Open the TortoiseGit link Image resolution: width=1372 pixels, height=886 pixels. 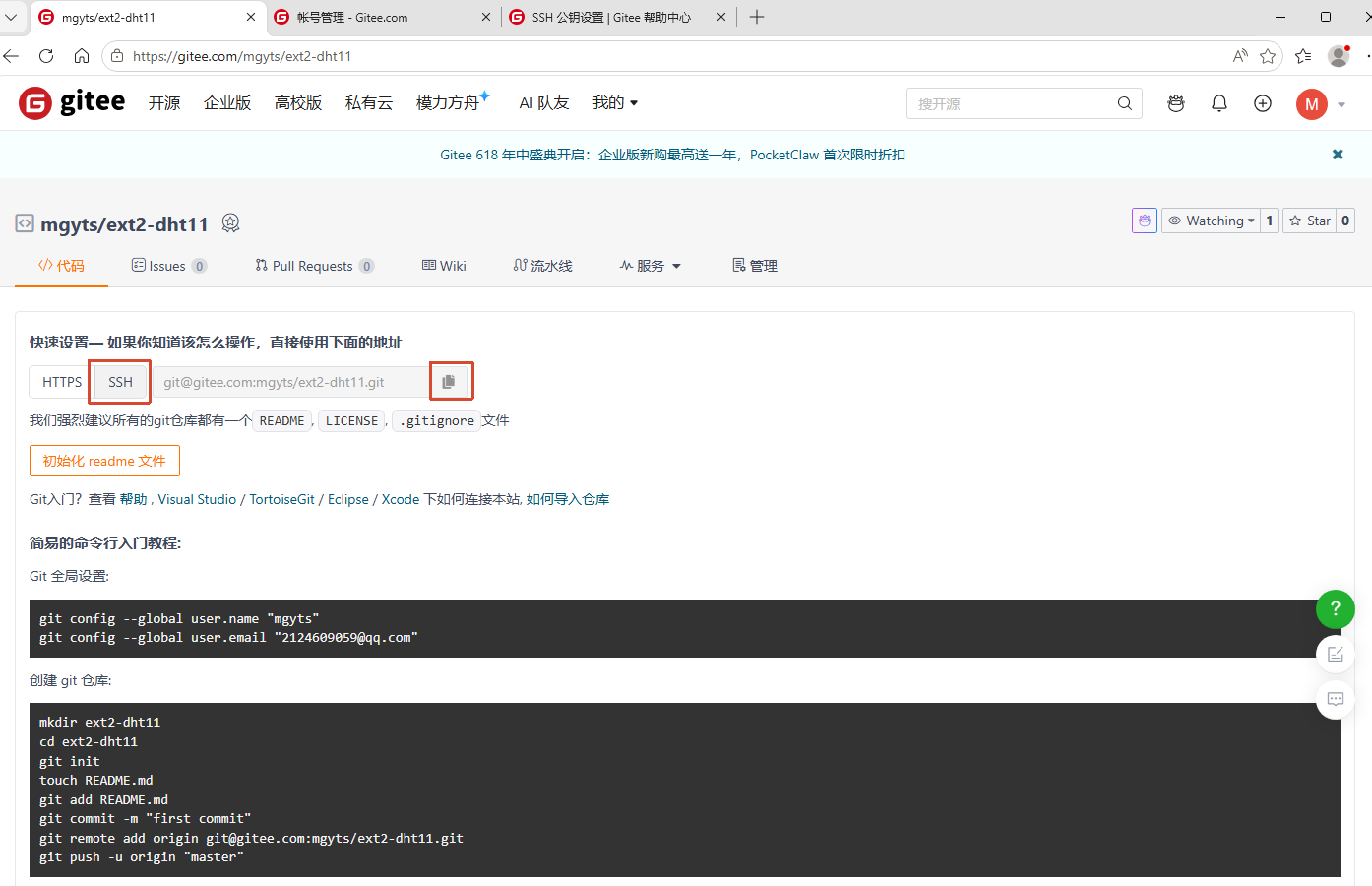(x=282, y=500)
